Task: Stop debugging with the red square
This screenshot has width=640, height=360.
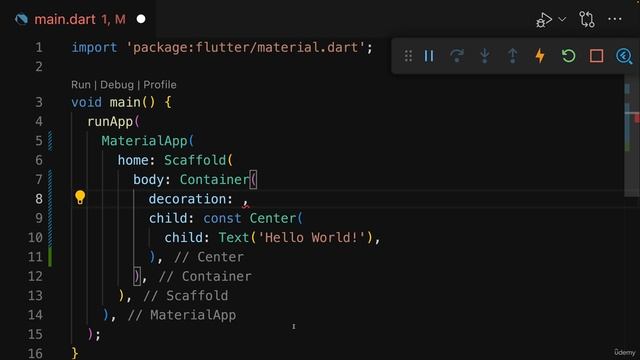Action: (596, 56)
